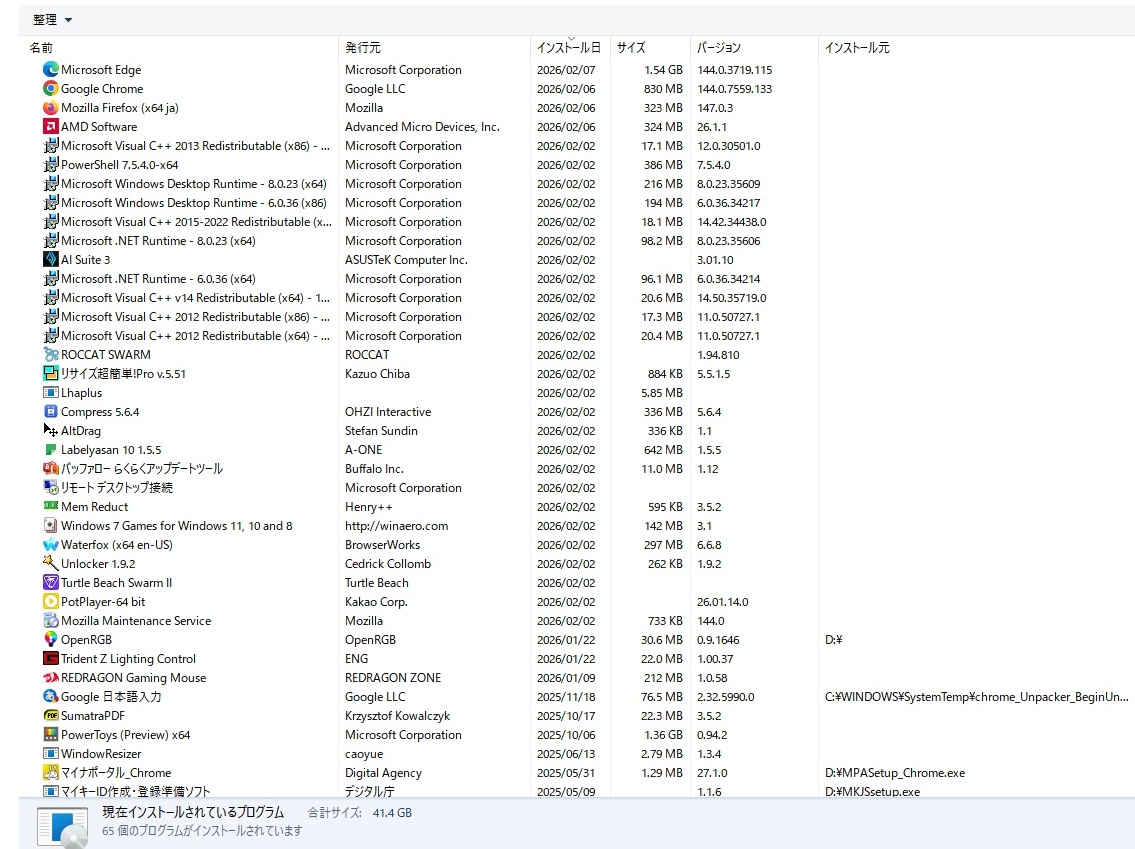Select Microsoft Visual C++ 2013 Redistributable (x86)
This screenshot has width=1135, height=849.
point(195,145)
